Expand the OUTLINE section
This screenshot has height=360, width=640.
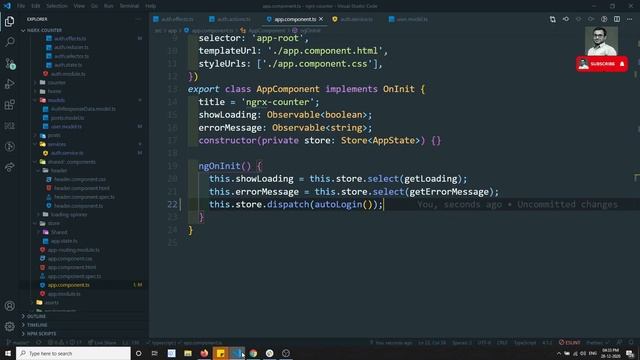[x=36, y=316]
